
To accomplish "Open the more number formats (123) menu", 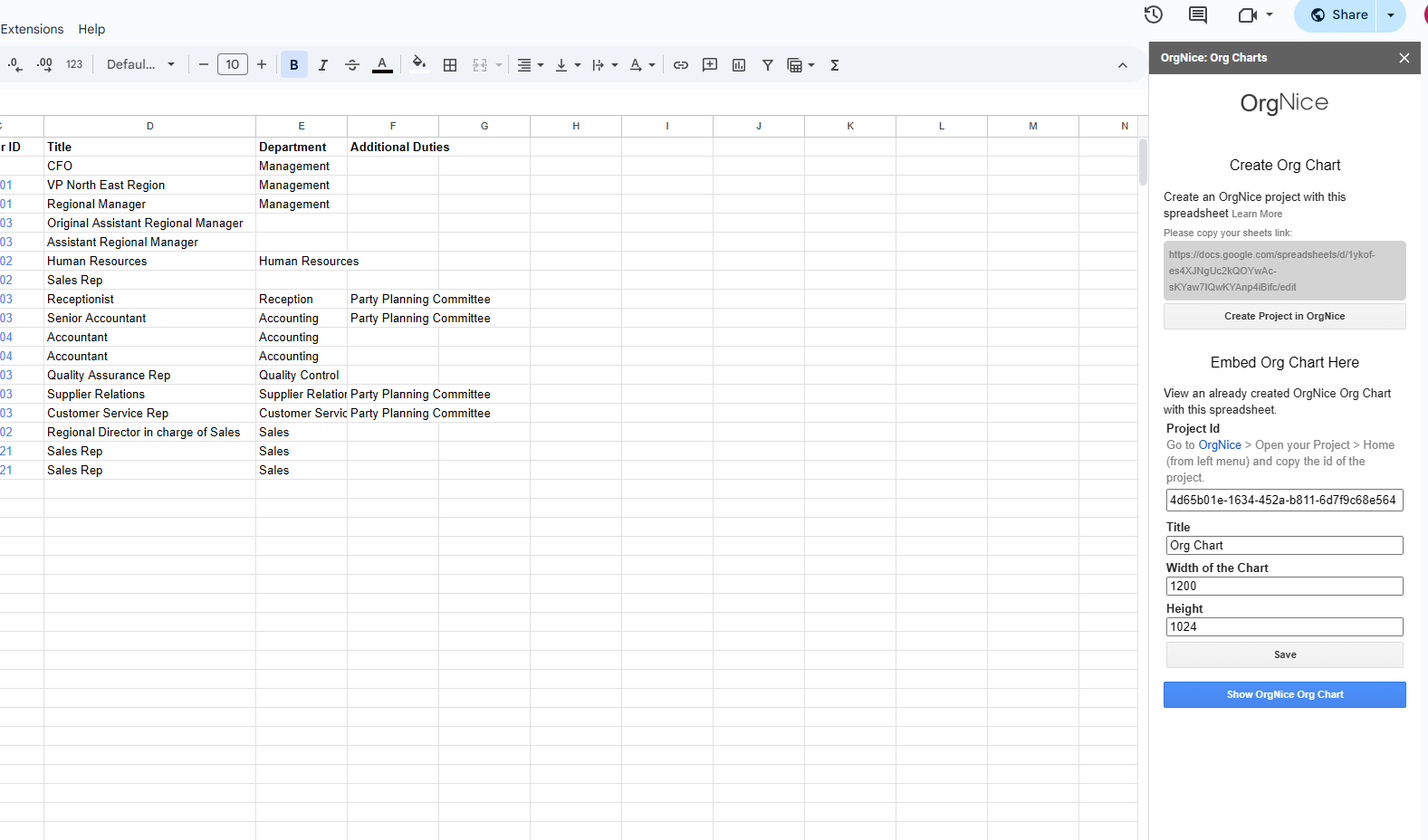I will click(74, 64).
